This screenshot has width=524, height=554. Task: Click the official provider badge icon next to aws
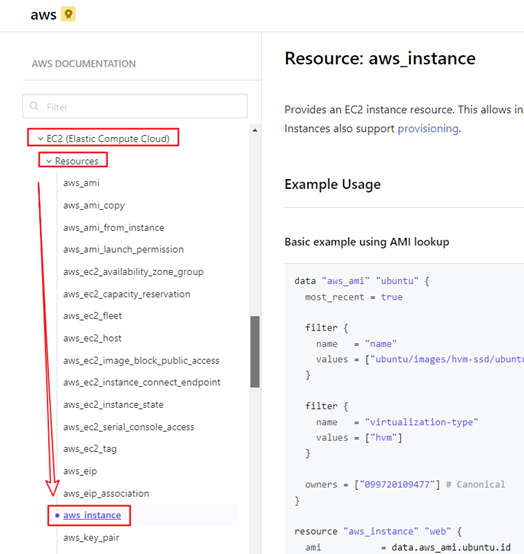[68, 14]
